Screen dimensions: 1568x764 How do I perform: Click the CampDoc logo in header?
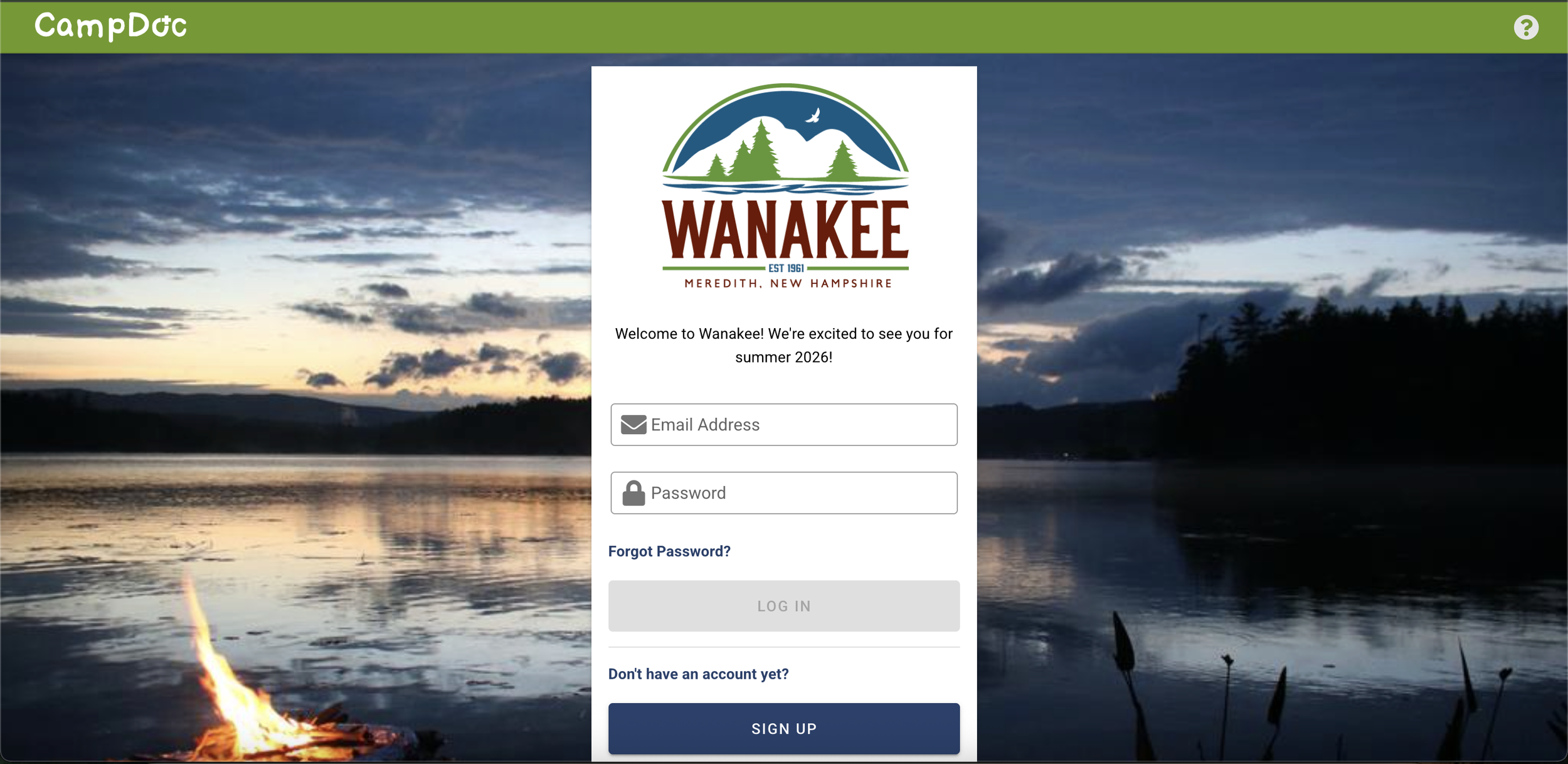[110, 26]
